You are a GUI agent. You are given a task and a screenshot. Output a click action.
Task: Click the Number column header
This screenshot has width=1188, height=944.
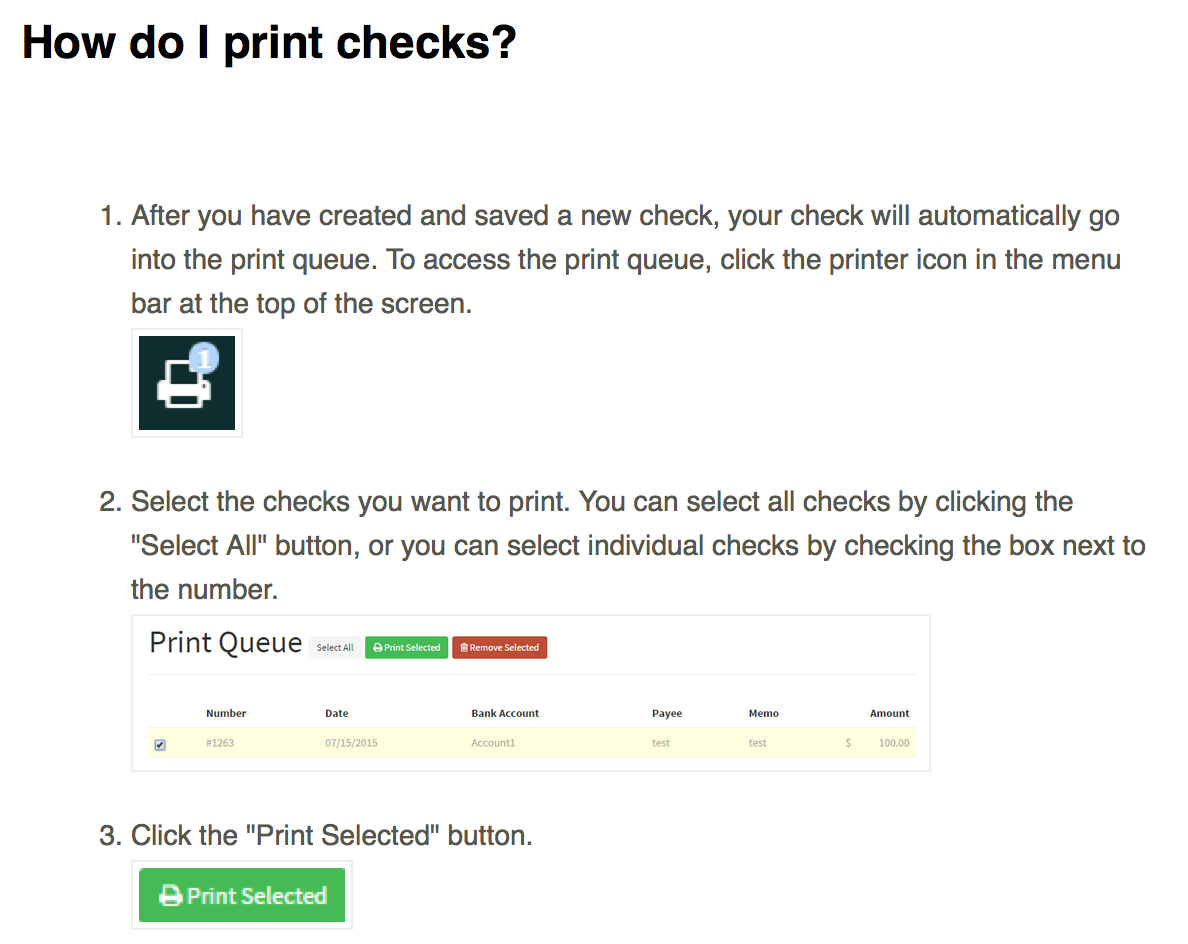coord(226,713)
